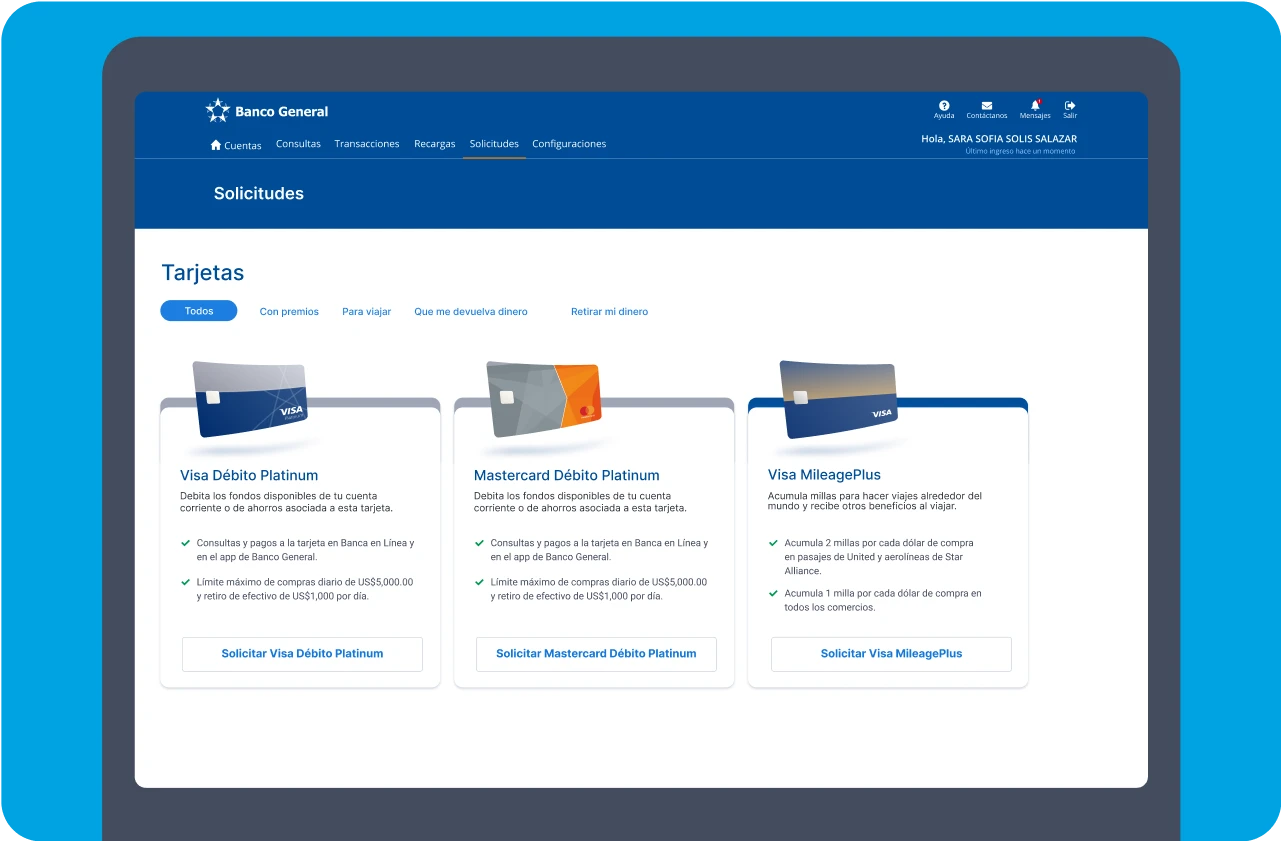Click the Mastercard Débito Platinum title

click(567, 476)
